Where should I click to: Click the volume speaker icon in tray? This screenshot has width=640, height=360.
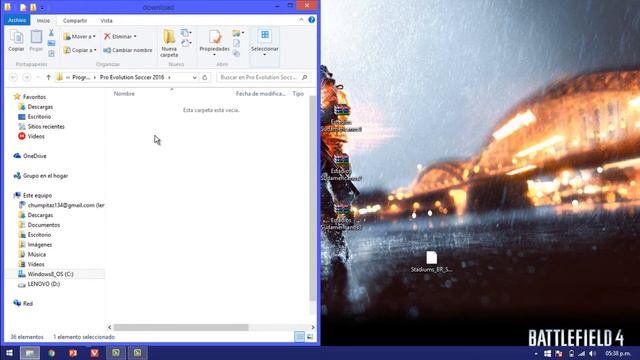click(x=593, y=353)
